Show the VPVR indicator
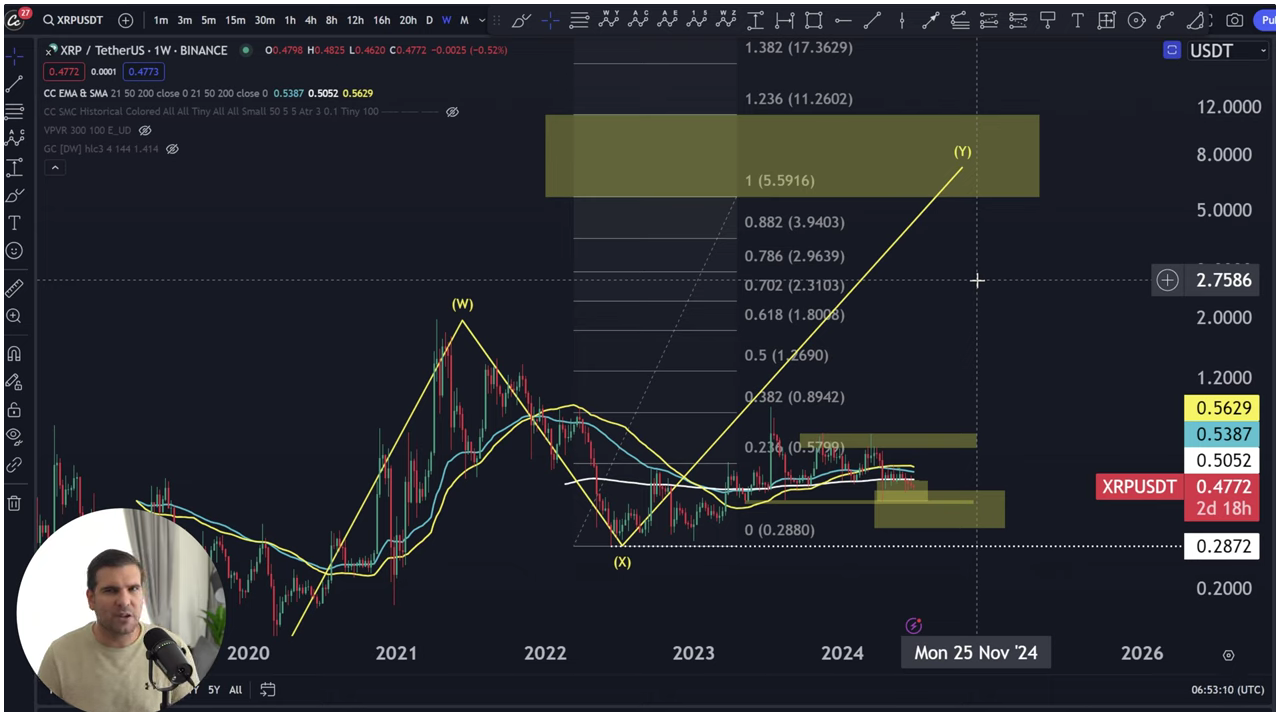The height and width of the screenshot is (716, 1280). click(x=145, y=130)
